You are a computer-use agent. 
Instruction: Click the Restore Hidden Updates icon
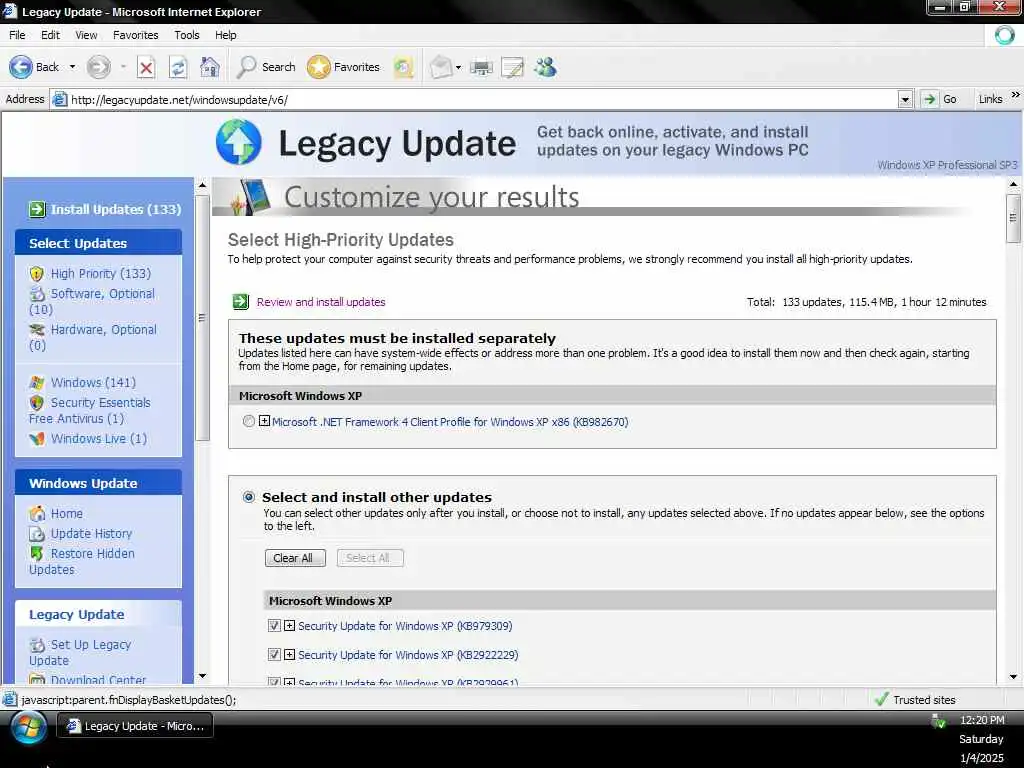(37, 554)
